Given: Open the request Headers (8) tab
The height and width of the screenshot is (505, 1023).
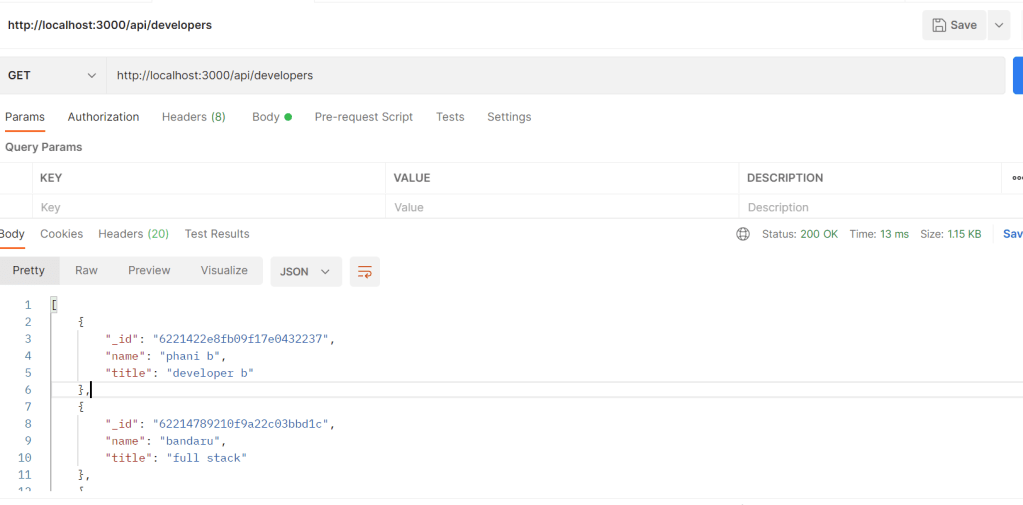Looking at the screenshot, I should (193, 117).
